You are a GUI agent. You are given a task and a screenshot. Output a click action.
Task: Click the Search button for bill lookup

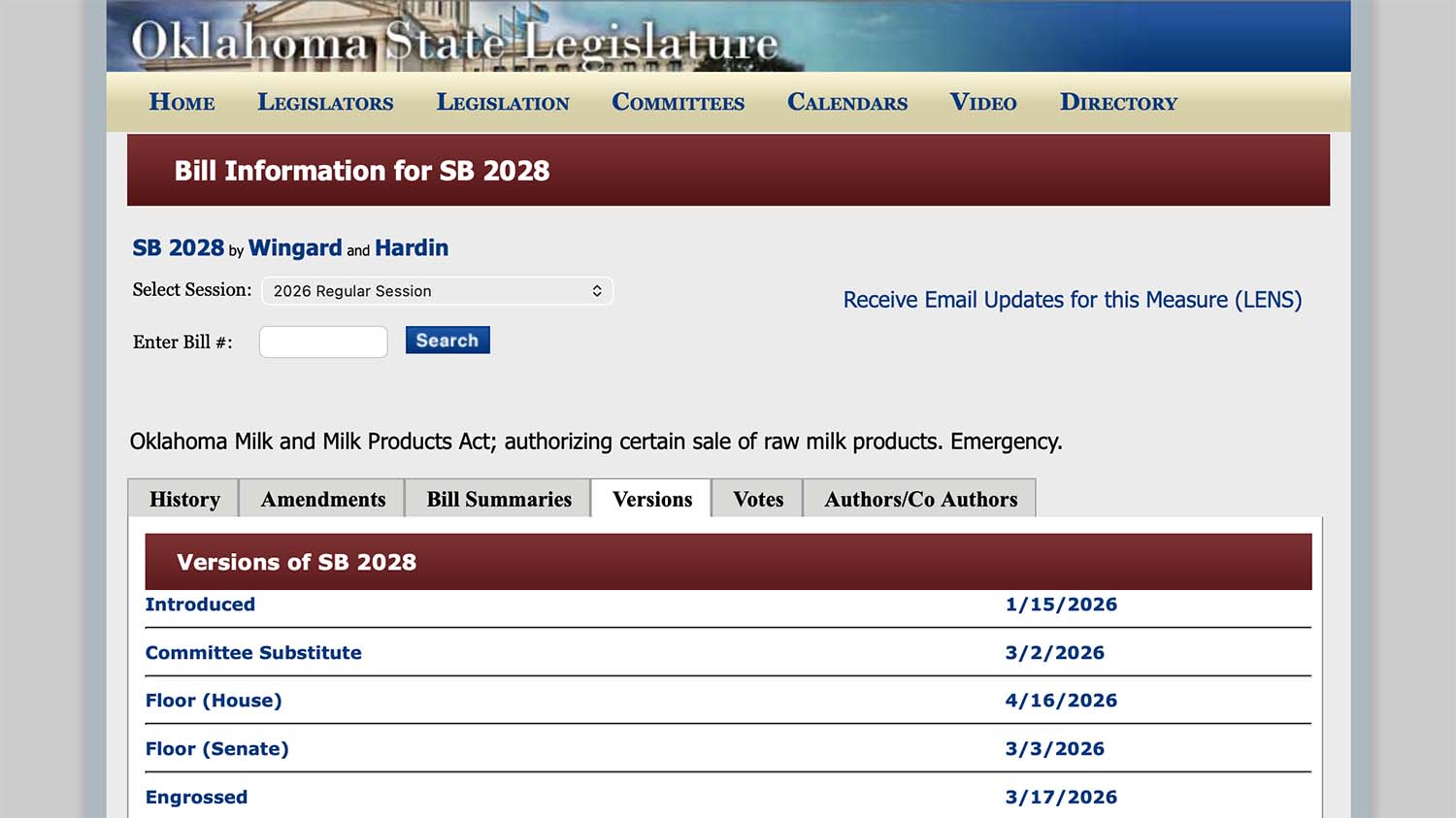click(x=447, y=340)
